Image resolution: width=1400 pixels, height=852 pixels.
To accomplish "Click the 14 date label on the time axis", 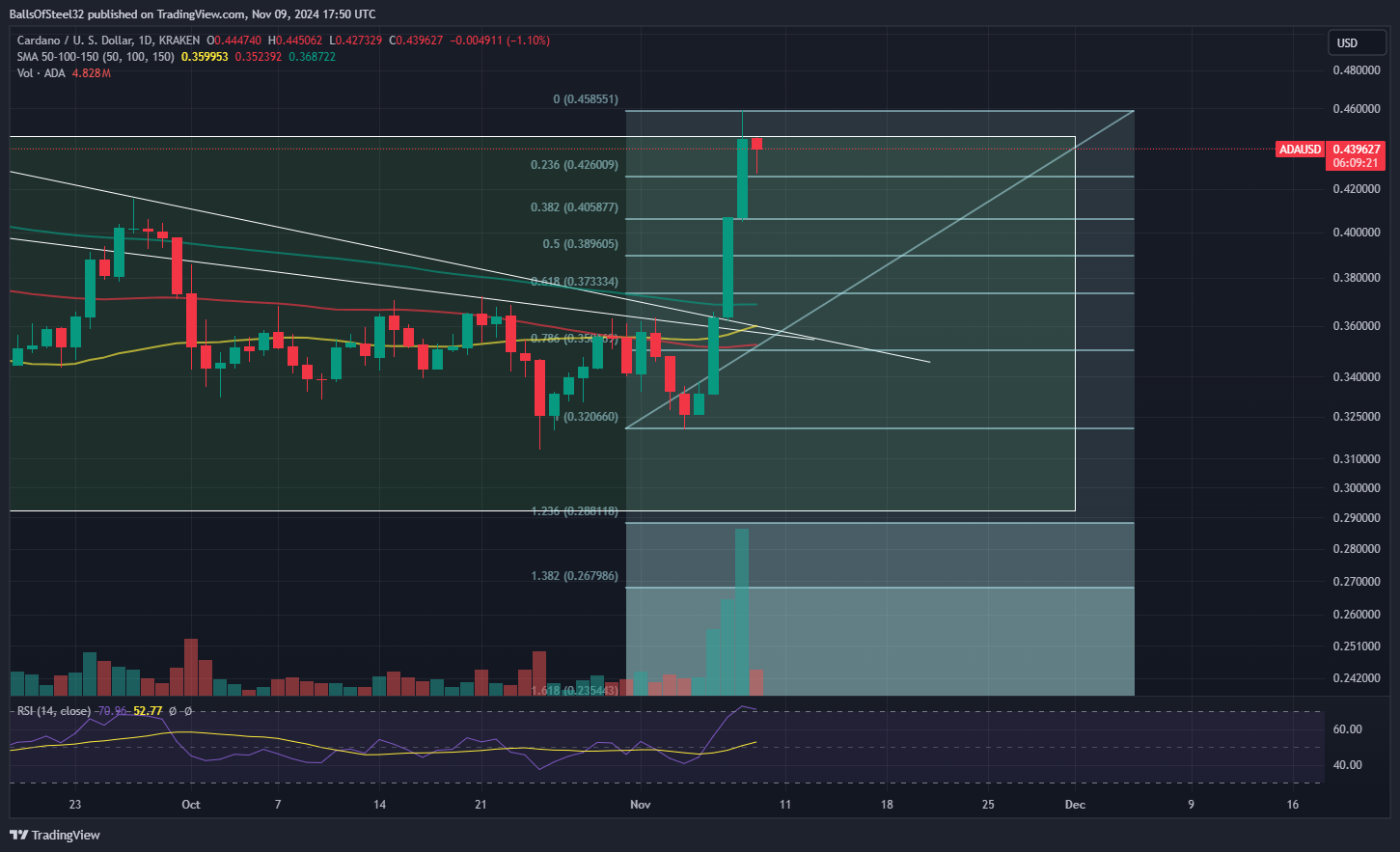I will tap(380, 805).
